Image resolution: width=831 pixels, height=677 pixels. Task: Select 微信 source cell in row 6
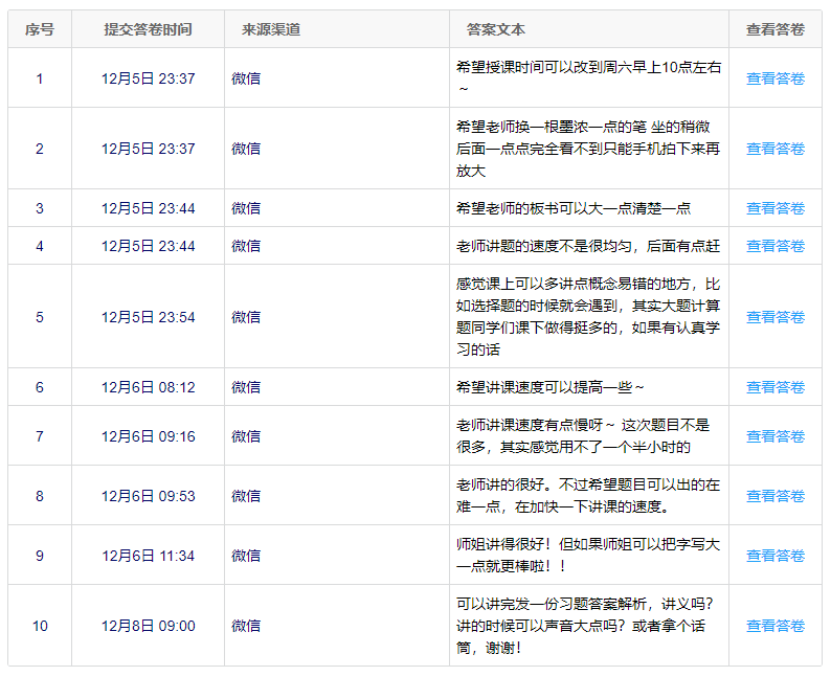pos(246,387)
